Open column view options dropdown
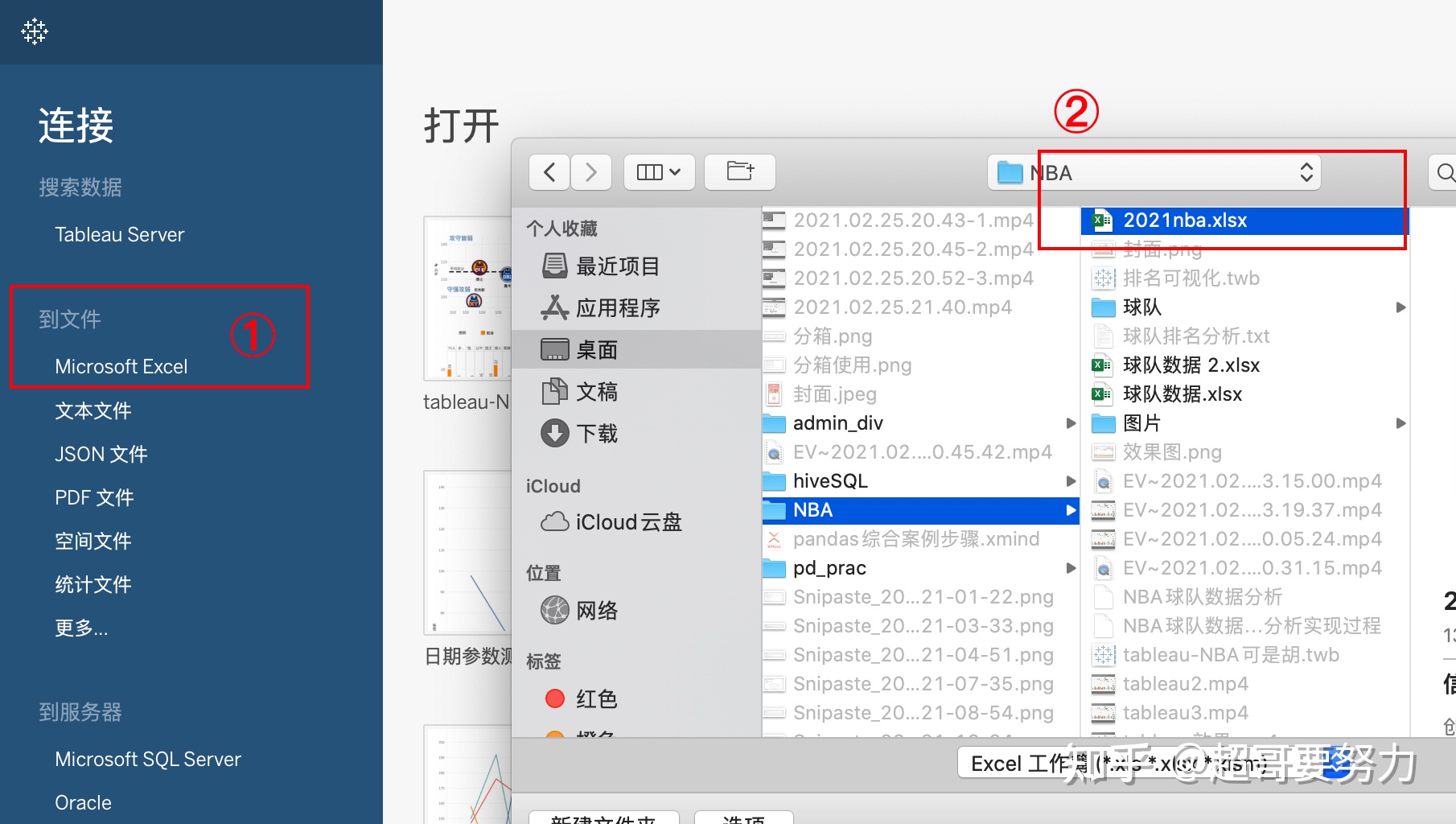This screenshot has width=1456, height=824. 659,172
